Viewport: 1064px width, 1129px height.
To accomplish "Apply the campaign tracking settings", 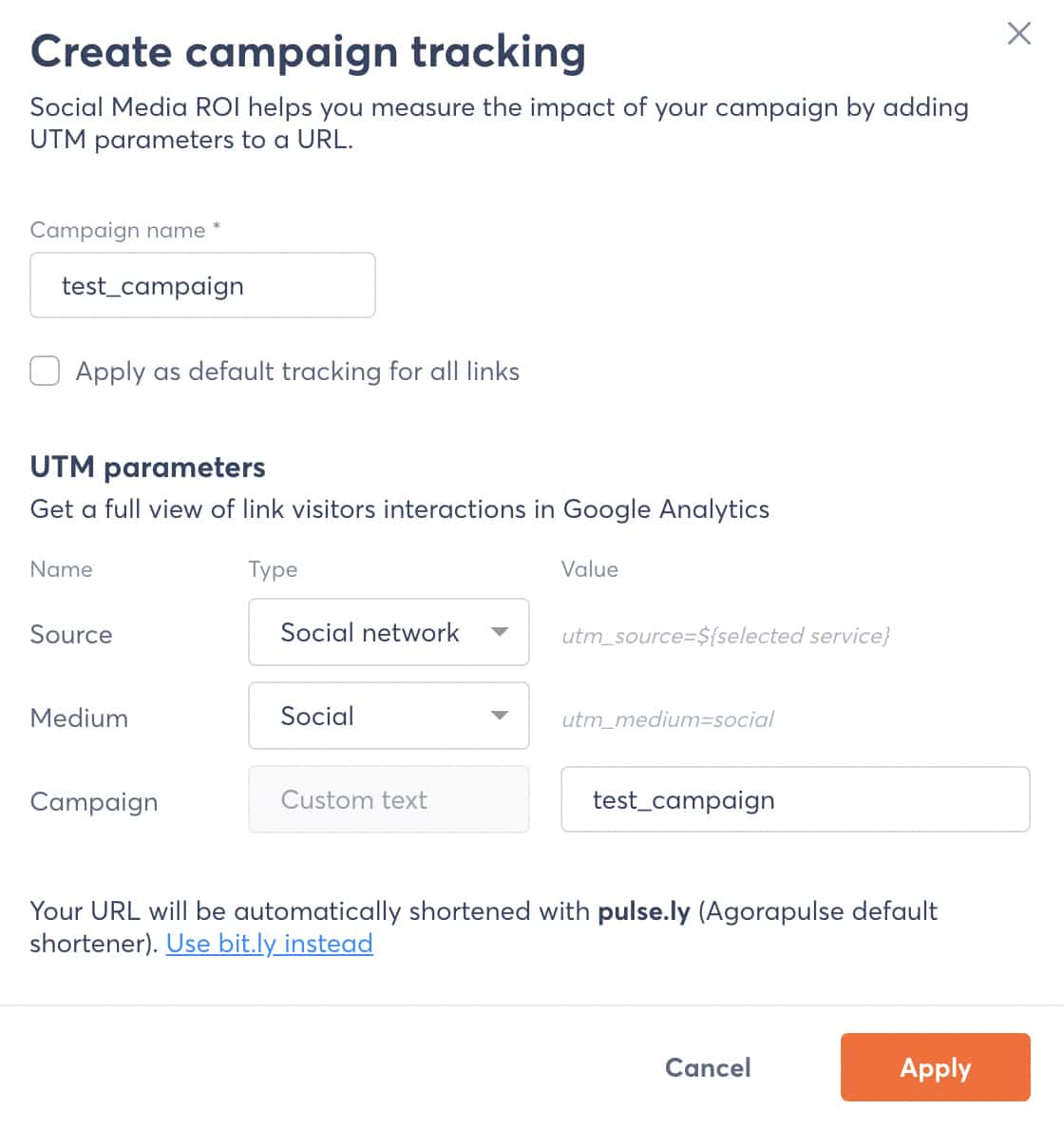I will [x=935, y=1067].
